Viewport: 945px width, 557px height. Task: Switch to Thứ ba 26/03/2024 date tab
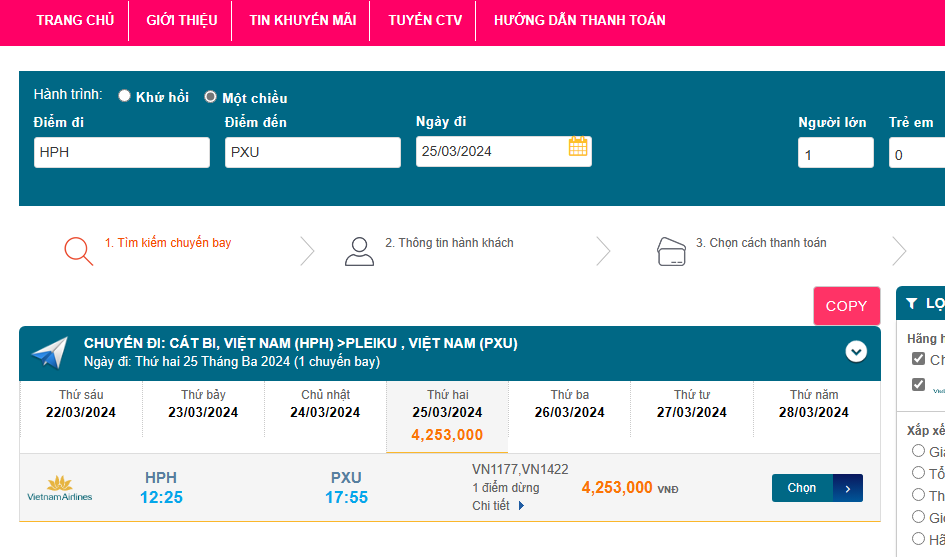coord(570,405)
